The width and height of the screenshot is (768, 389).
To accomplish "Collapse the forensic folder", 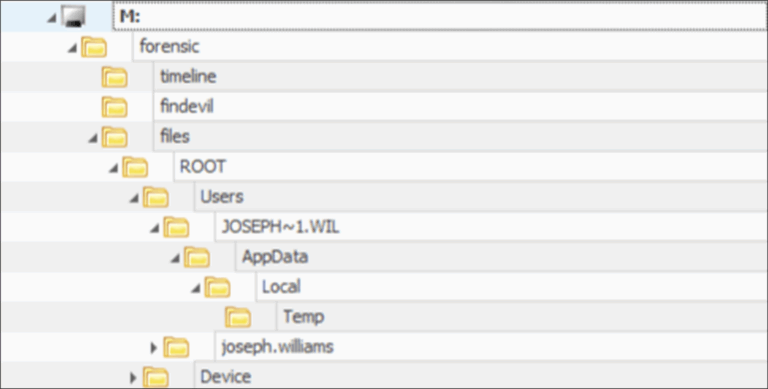I will (72, 49).
